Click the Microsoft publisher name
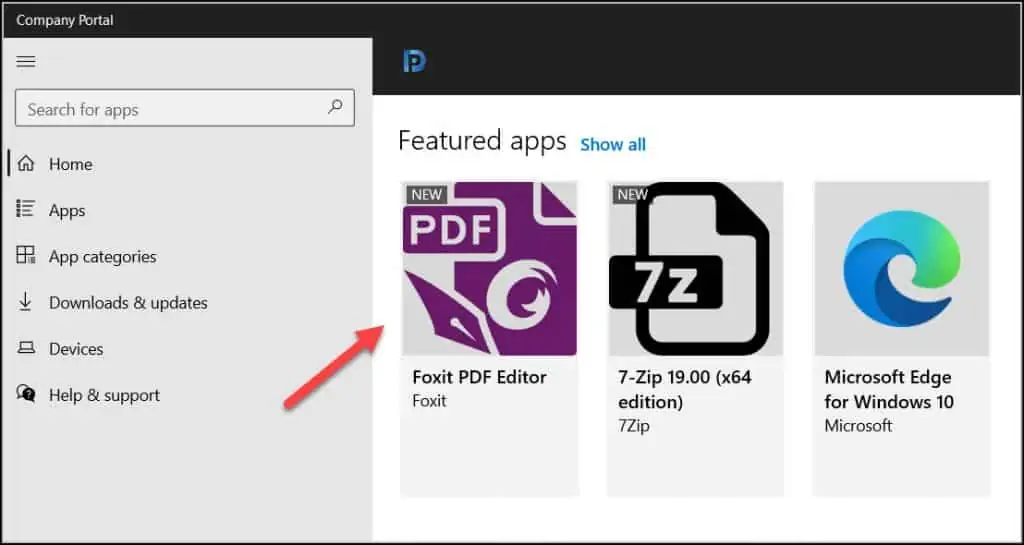 (858, 426)
